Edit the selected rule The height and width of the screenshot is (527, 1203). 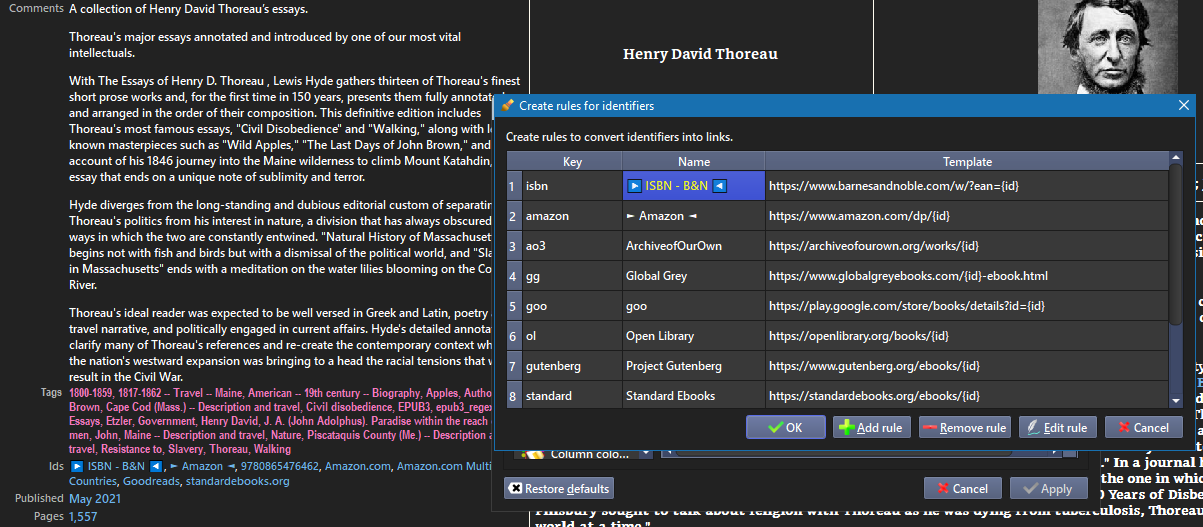(x=1058, y=427)
